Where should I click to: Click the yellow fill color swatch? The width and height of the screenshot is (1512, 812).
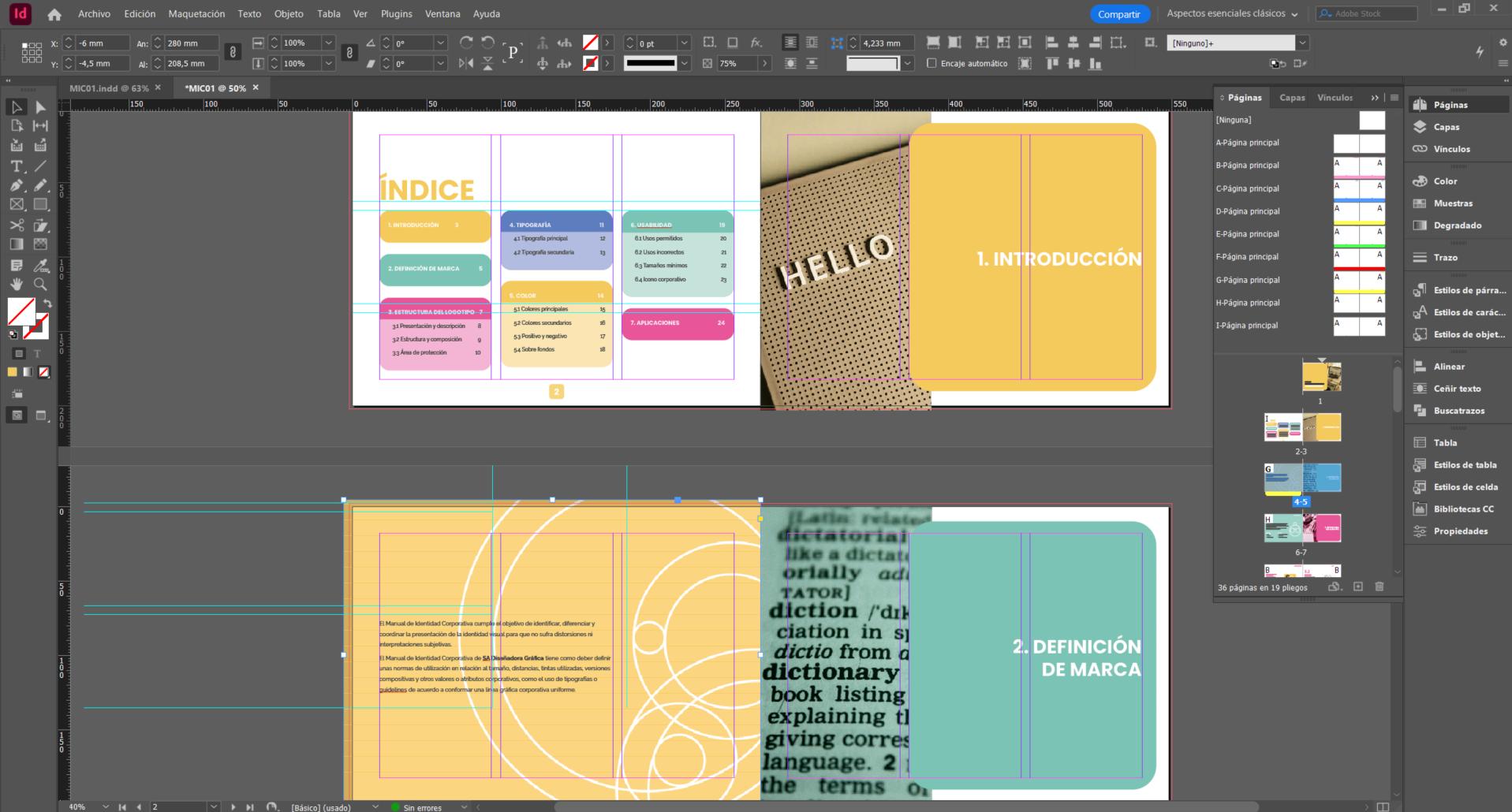coord(11,371)
